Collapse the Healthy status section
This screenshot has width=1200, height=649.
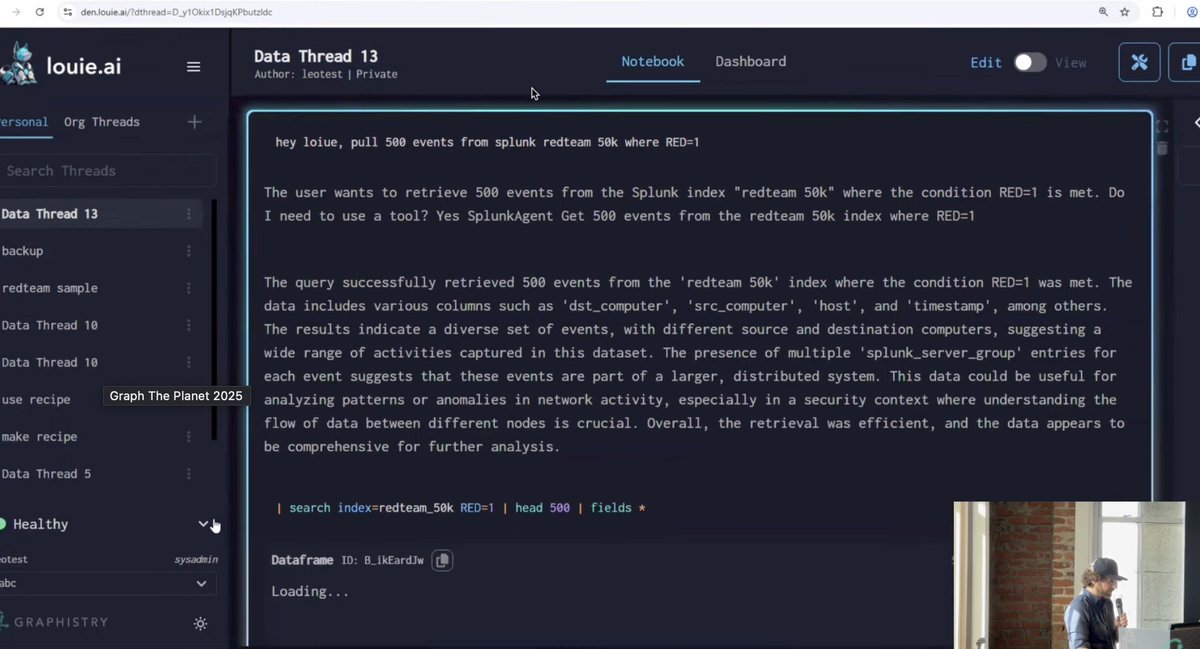(x=203, y=523)
